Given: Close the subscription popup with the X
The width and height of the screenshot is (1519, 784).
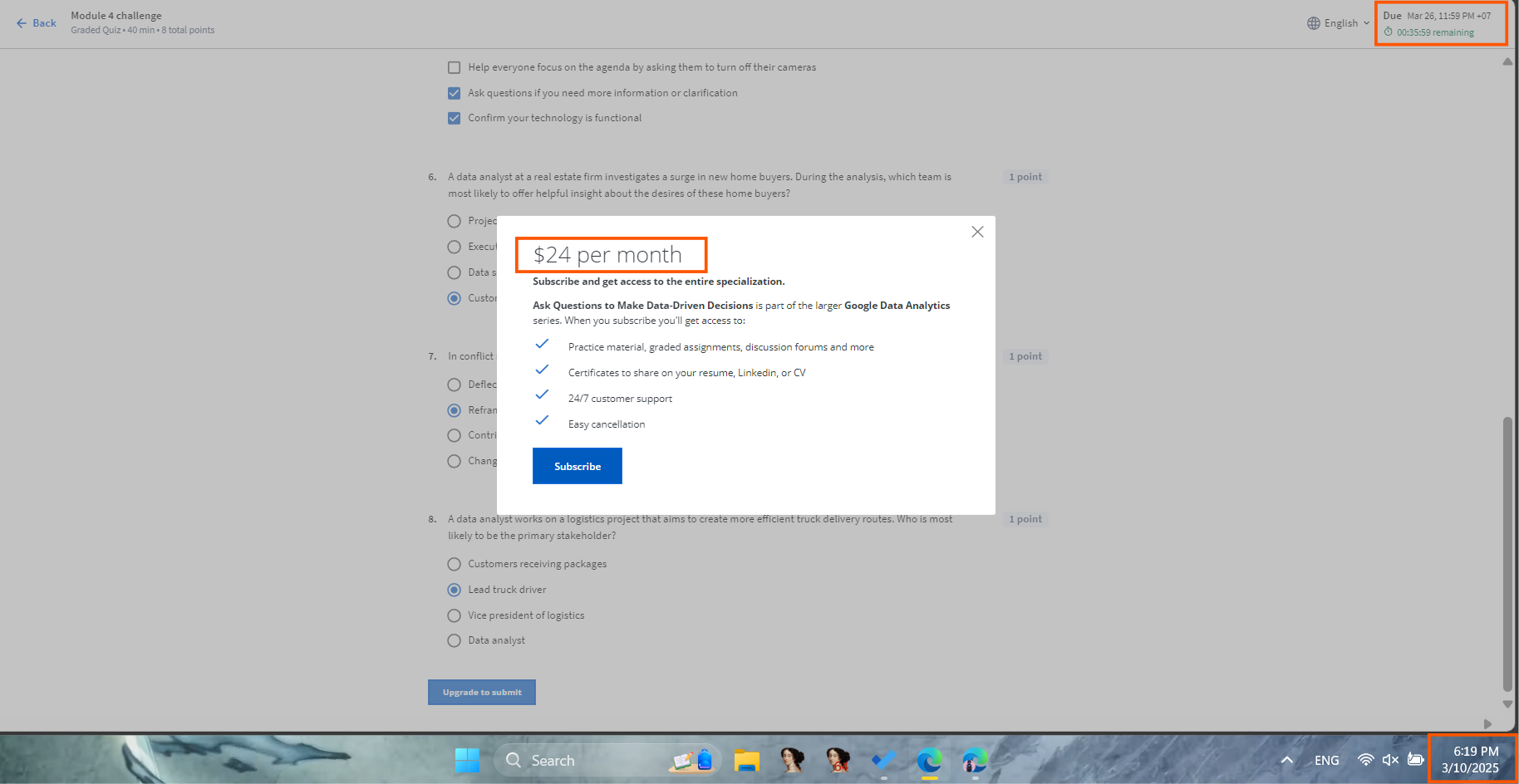Looking at the screenshot, I should 977,232.
